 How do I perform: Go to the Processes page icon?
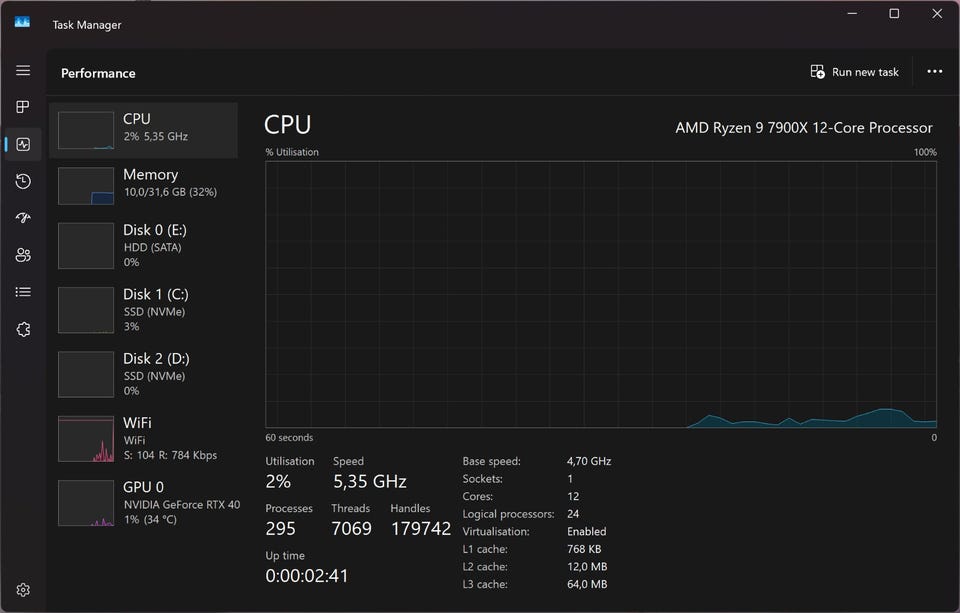[23, 107]
